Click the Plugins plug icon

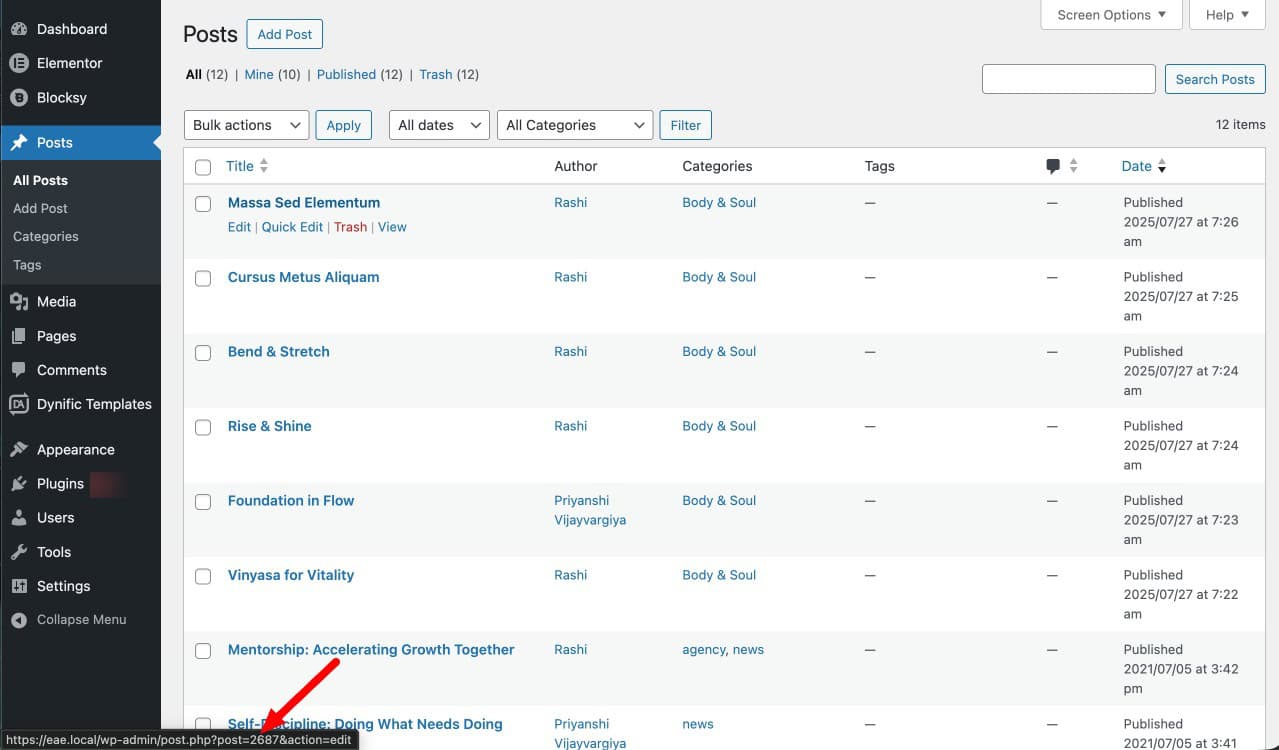(x=19, y=484)
